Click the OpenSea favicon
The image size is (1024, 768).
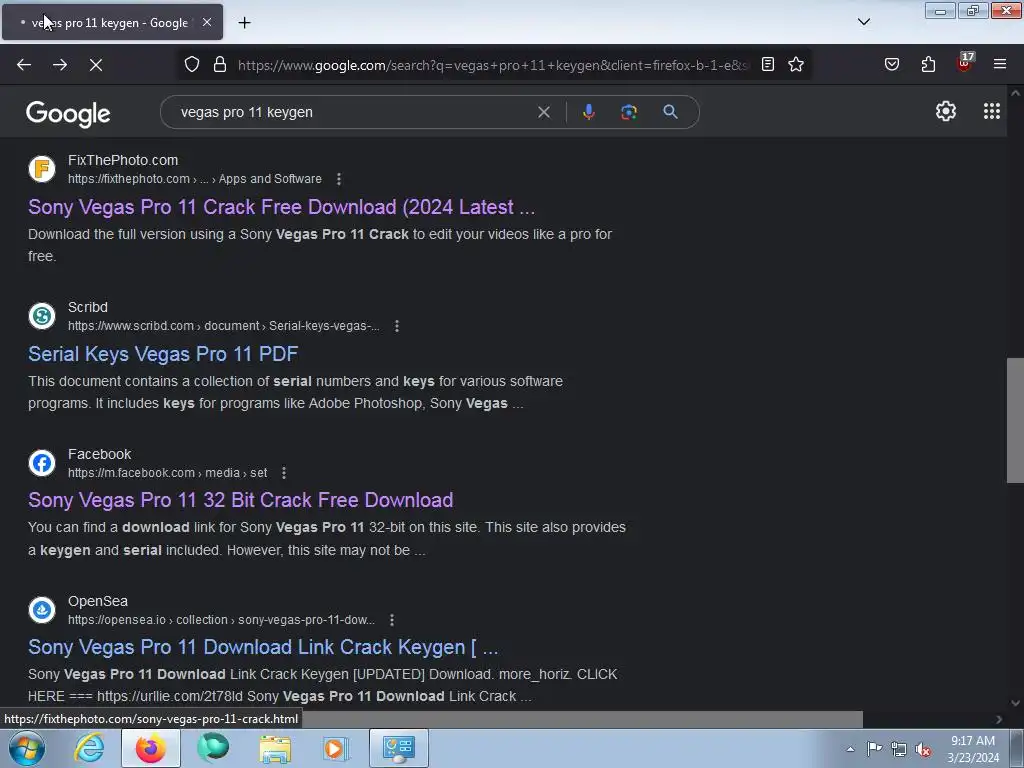tap(42, 610)
